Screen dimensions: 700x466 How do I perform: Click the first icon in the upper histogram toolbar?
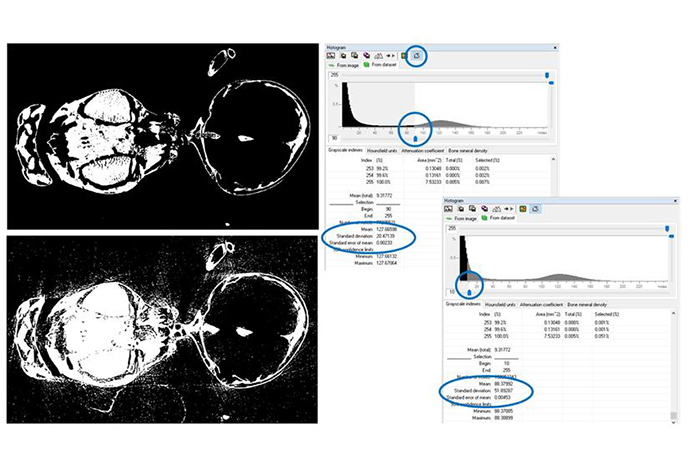point(331,56)
